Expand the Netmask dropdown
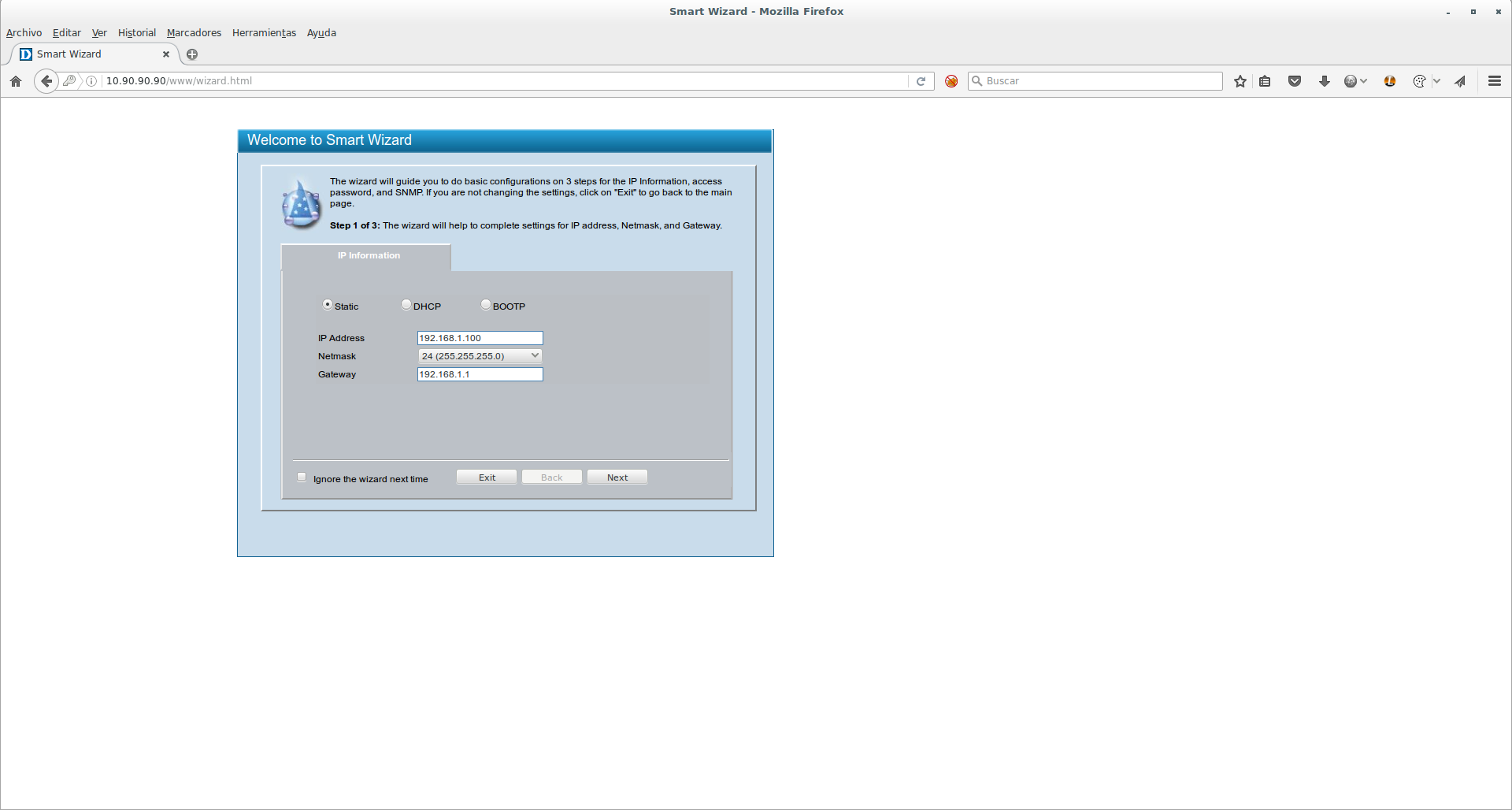 pos(480,356)
